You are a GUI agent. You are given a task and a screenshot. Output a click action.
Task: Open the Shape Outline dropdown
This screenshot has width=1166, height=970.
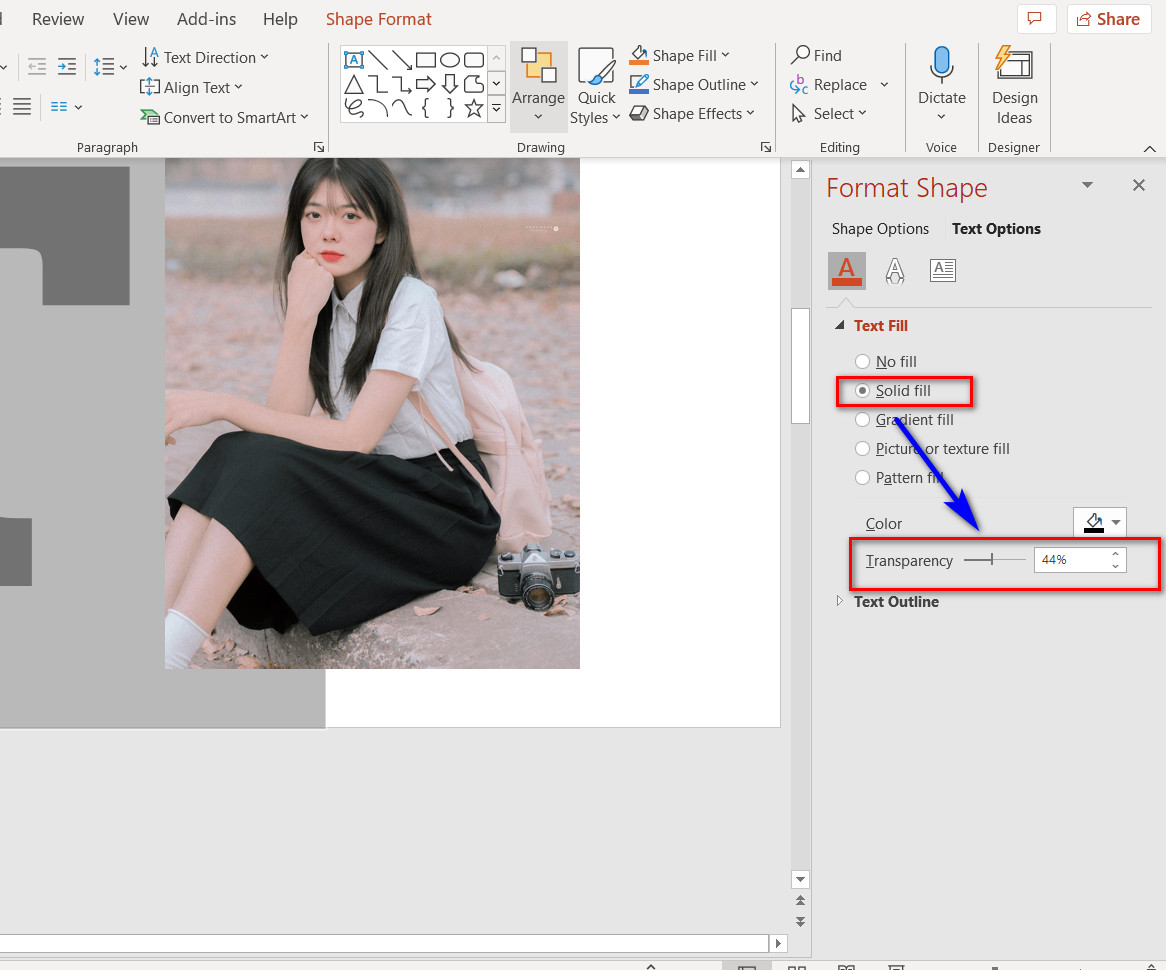click(x=694, y=84)
